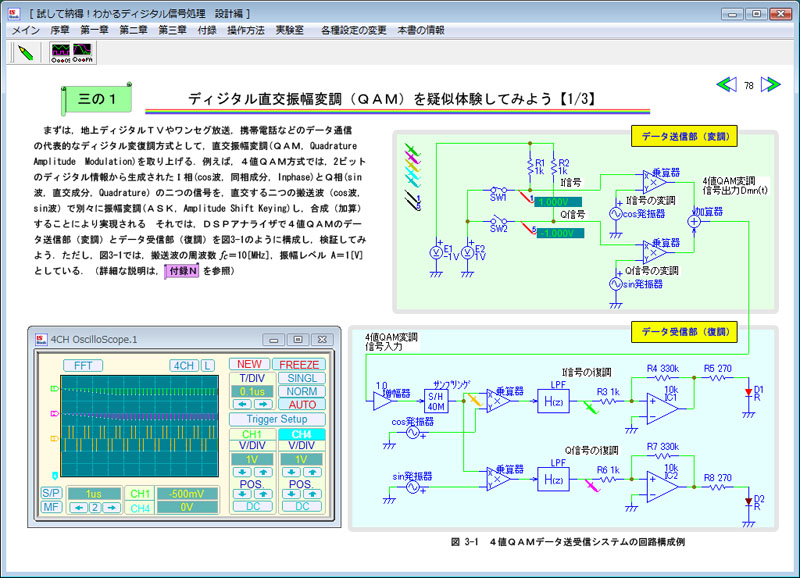Image resolution: width=800 pixels, height=578 pixels.
Task: Lower CH1 V/DIV with down arrow
Action: pos(242,472)
